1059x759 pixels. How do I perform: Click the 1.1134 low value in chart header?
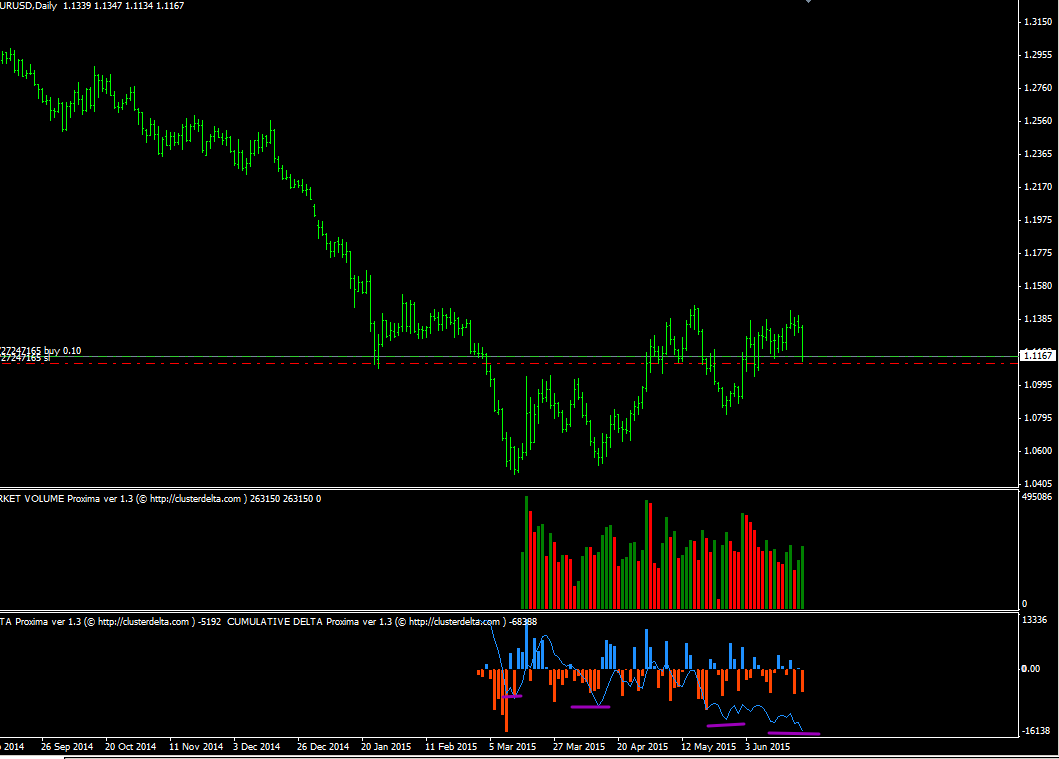(x=139, y=5)
